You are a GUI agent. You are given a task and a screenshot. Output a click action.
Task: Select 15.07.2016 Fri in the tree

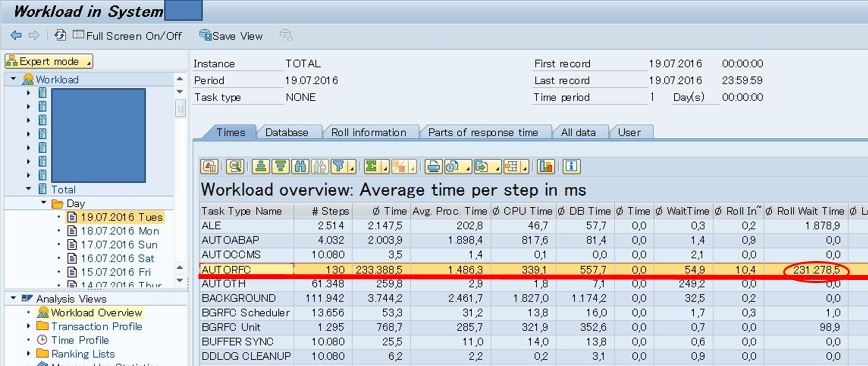108,272
